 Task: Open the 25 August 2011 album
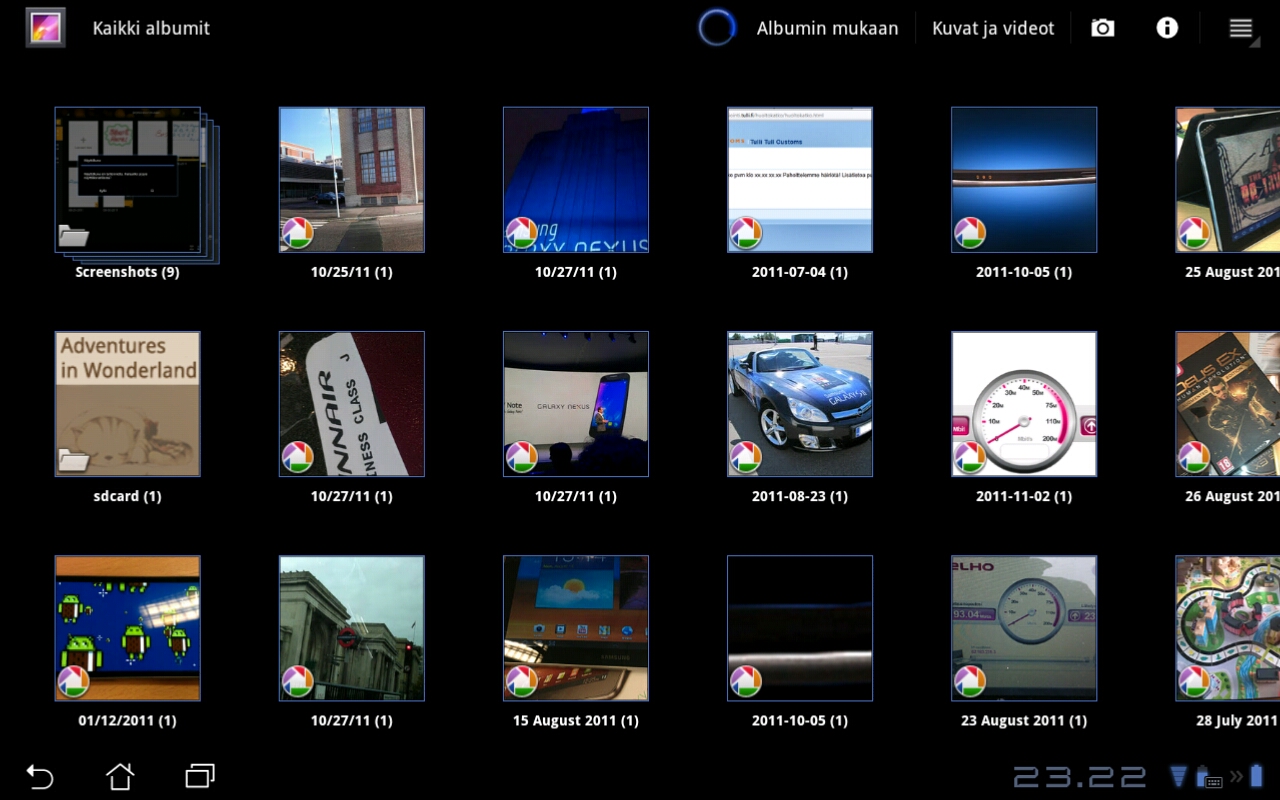pyautogui.click(x=1228, y=180)
